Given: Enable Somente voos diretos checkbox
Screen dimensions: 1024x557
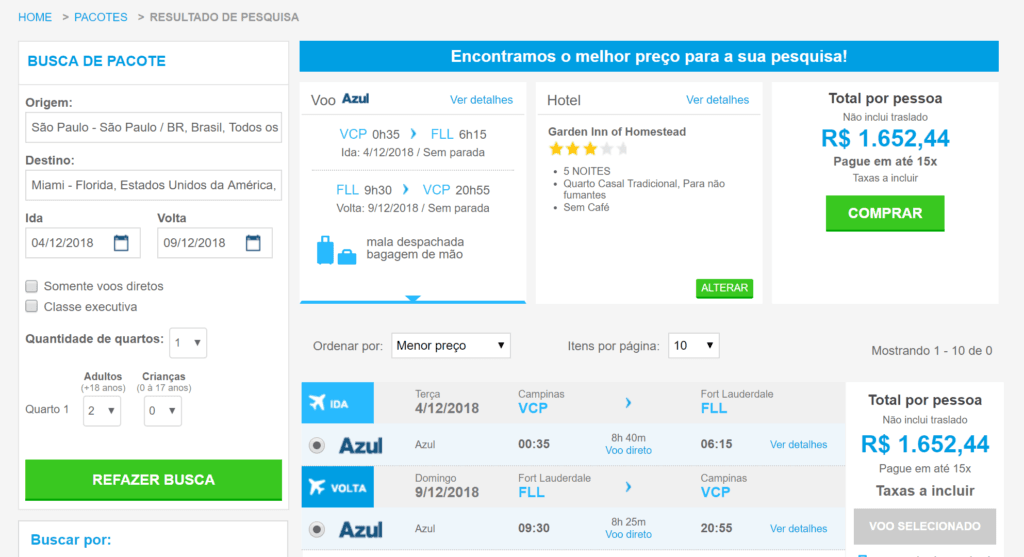Looking at the screenshot, I should pos(31,286).
